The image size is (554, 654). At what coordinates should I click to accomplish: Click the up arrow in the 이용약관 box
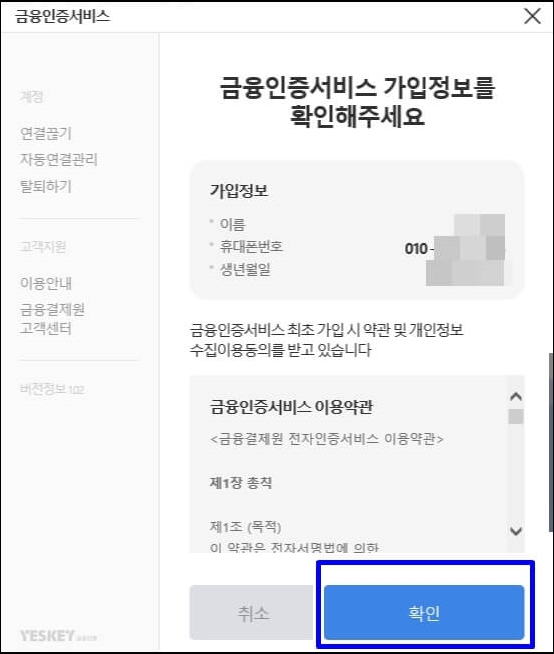click(516, 396)
